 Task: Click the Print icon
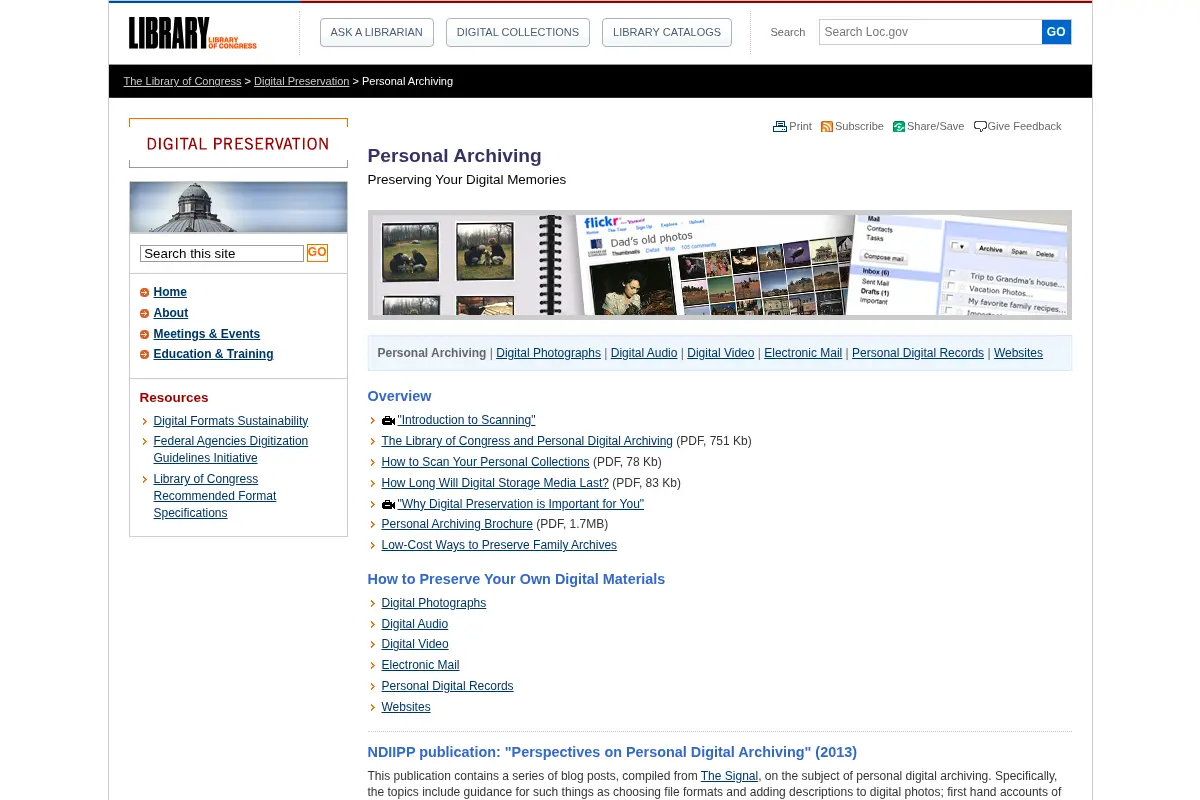pyautogui.click(x=780, y=127)
